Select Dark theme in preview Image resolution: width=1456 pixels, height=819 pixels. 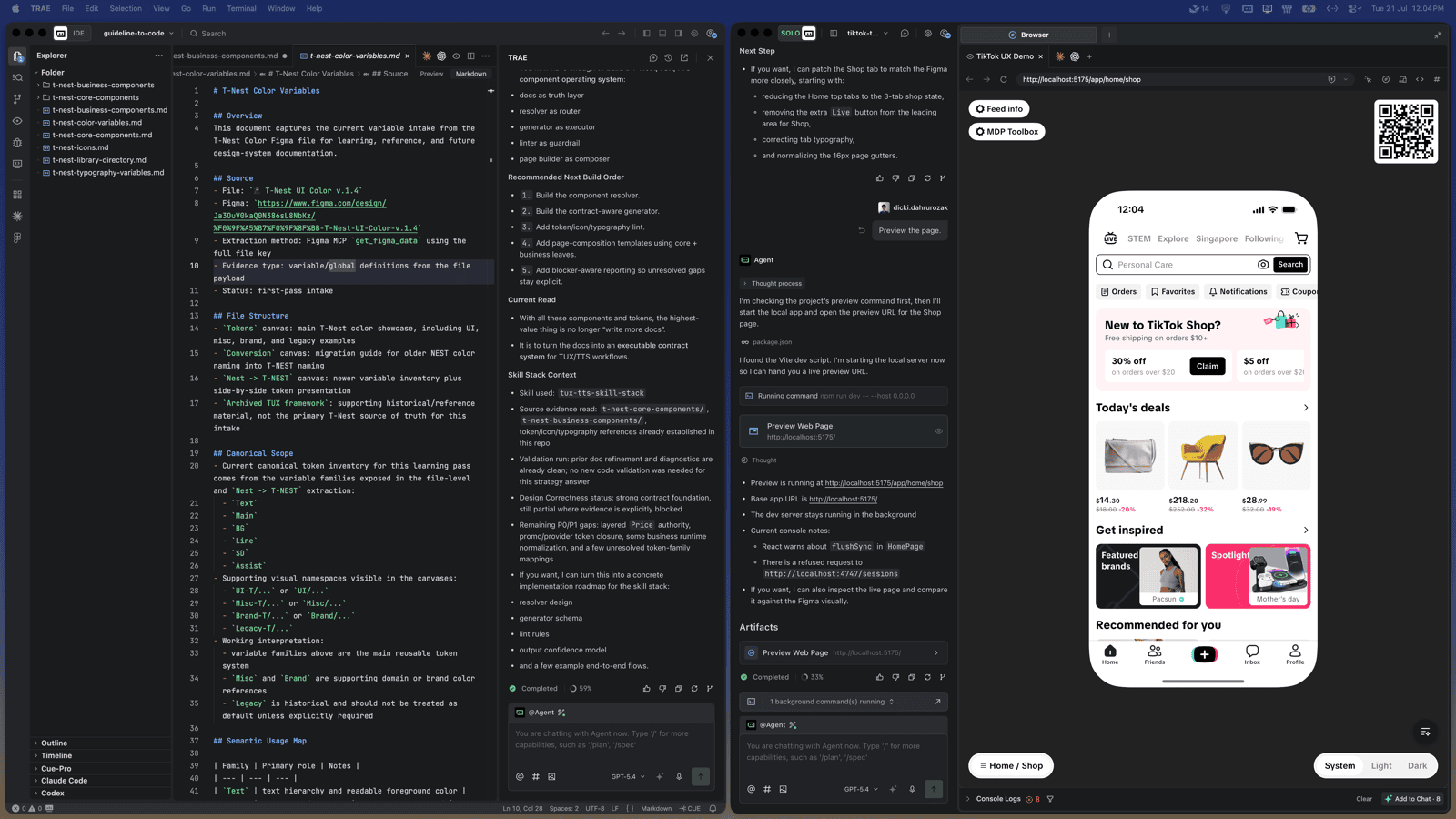(x=1418, y=765)
